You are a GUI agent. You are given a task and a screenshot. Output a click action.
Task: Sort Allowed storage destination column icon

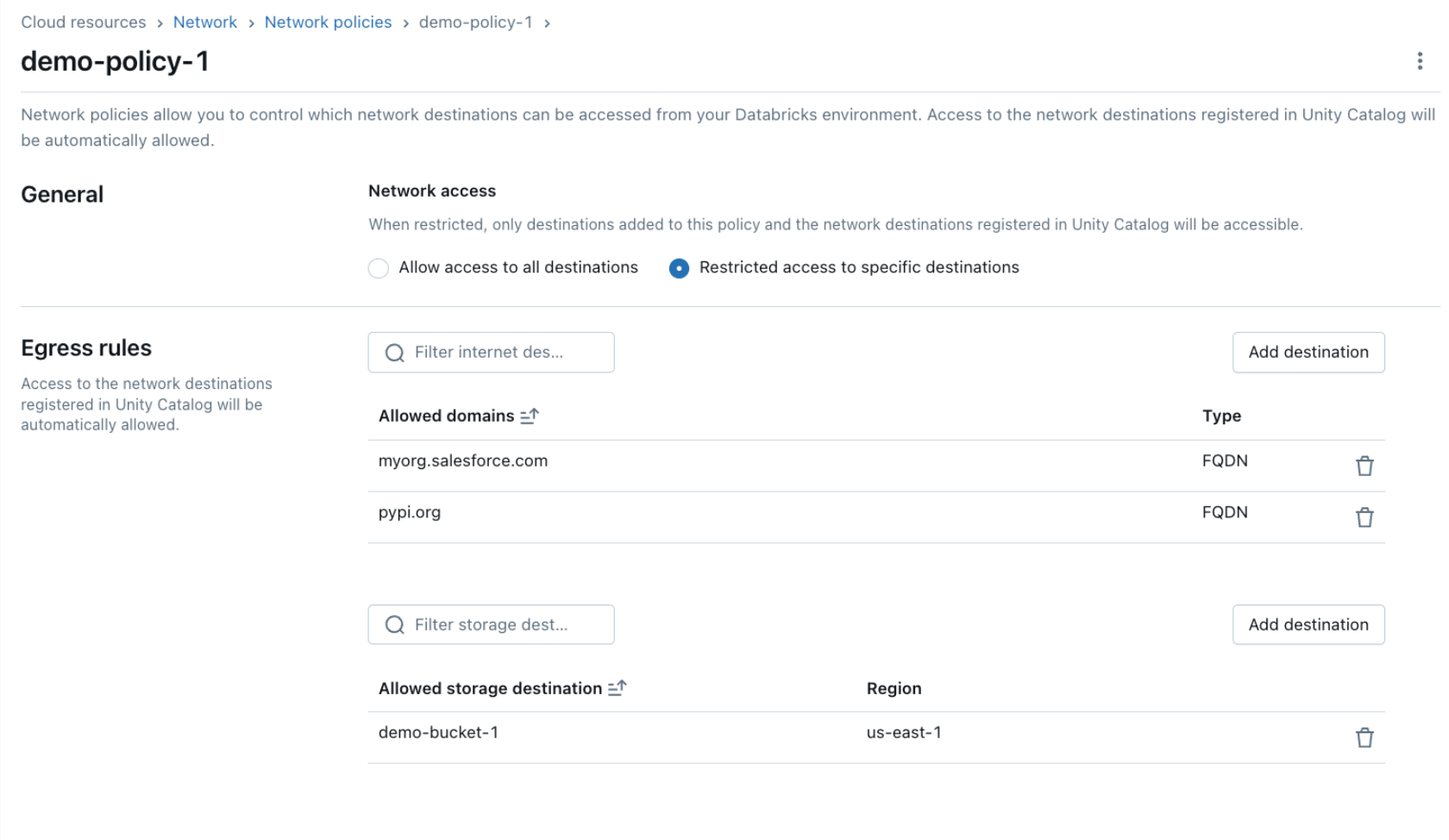(x=617, y=688)
